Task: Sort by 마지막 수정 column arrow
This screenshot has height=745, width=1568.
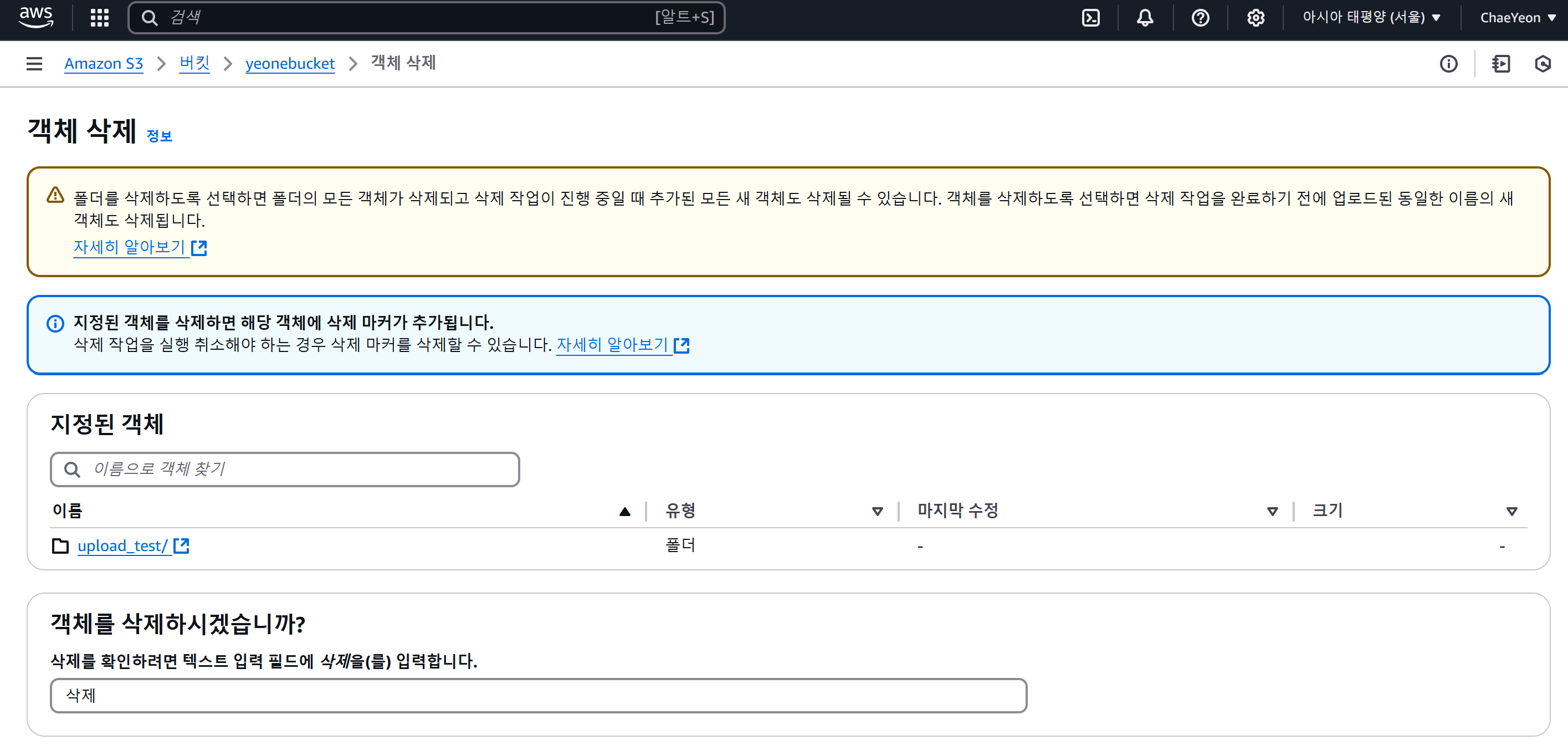Action: 1272,511
